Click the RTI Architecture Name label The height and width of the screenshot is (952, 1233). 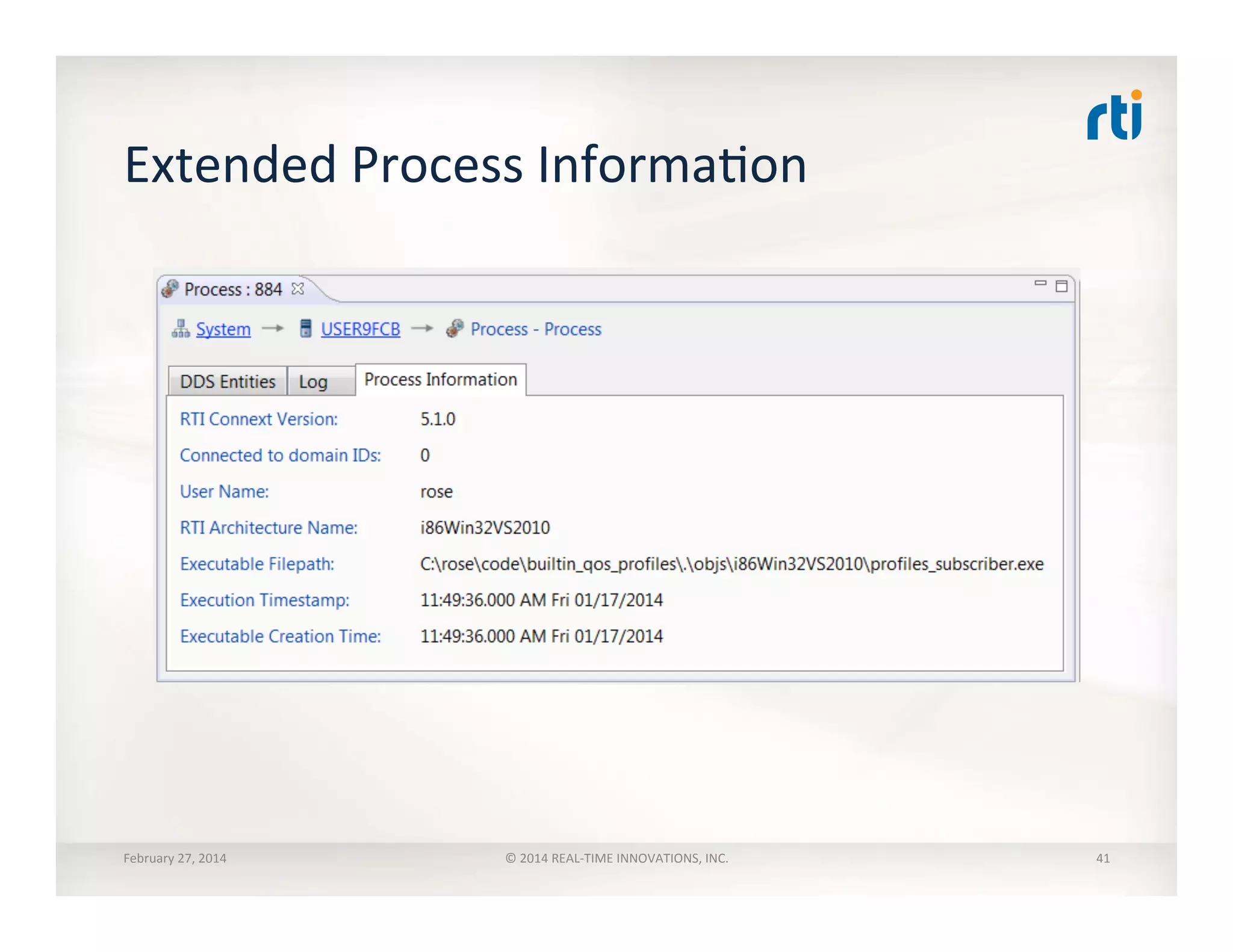pyautogui.click(x=269, y=528)
